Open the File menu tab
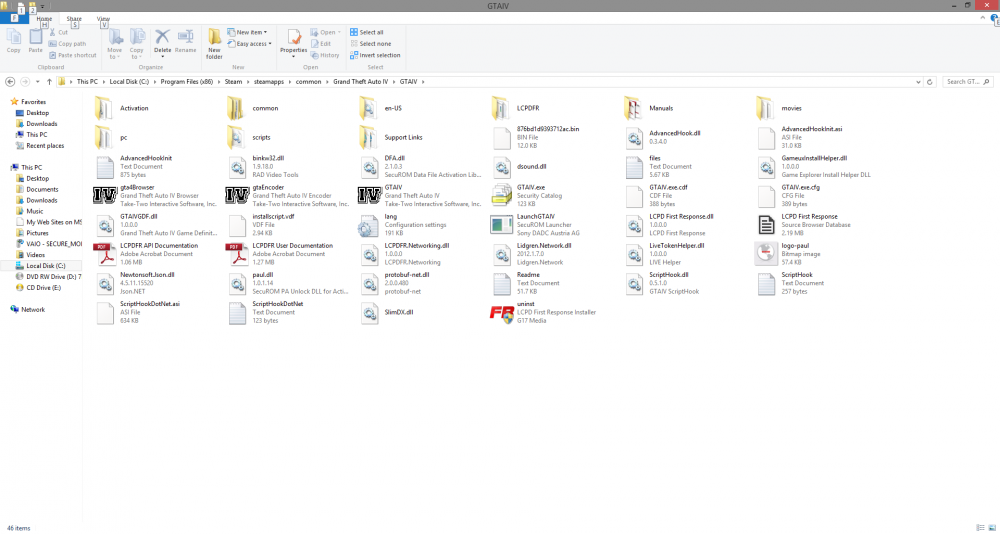 (14, 19)
